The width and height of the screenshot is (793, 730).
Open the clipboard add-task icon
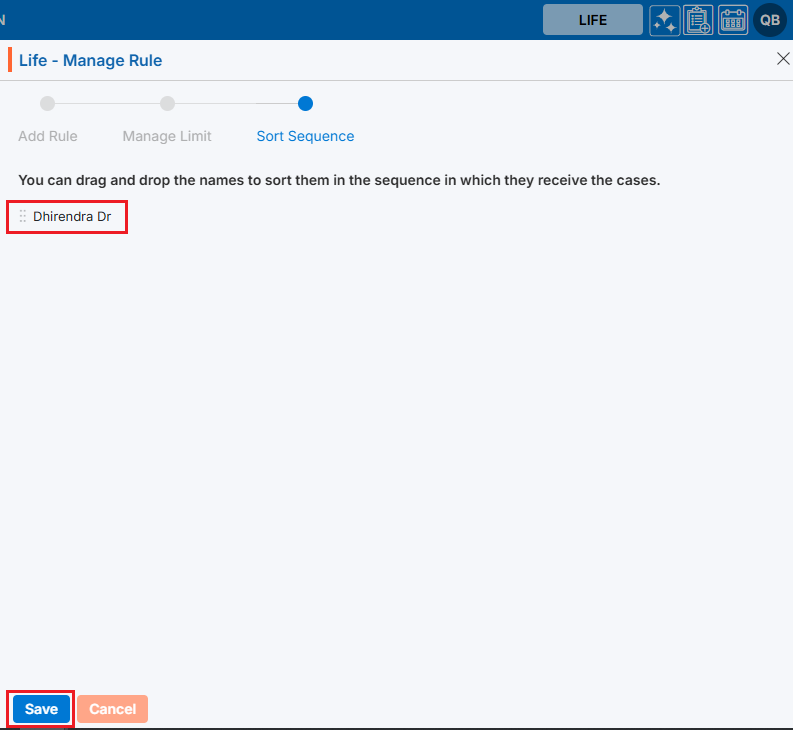698,20
